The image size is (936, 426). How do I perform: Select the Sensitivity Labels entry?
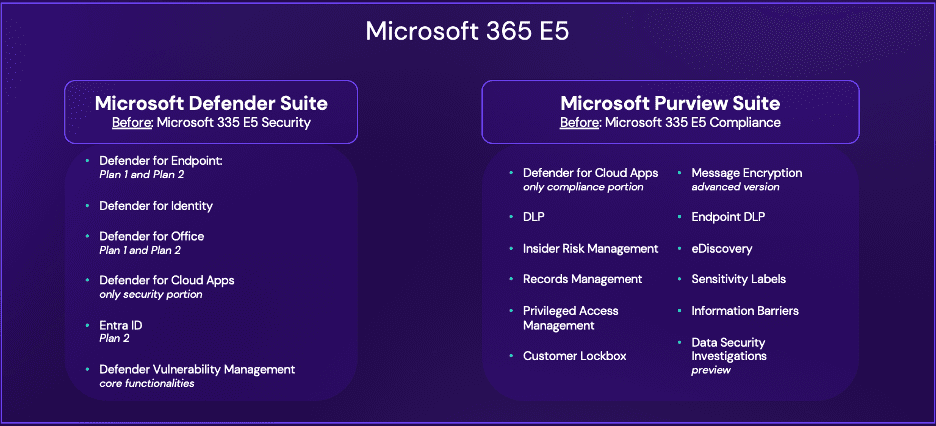click(738, 279)
